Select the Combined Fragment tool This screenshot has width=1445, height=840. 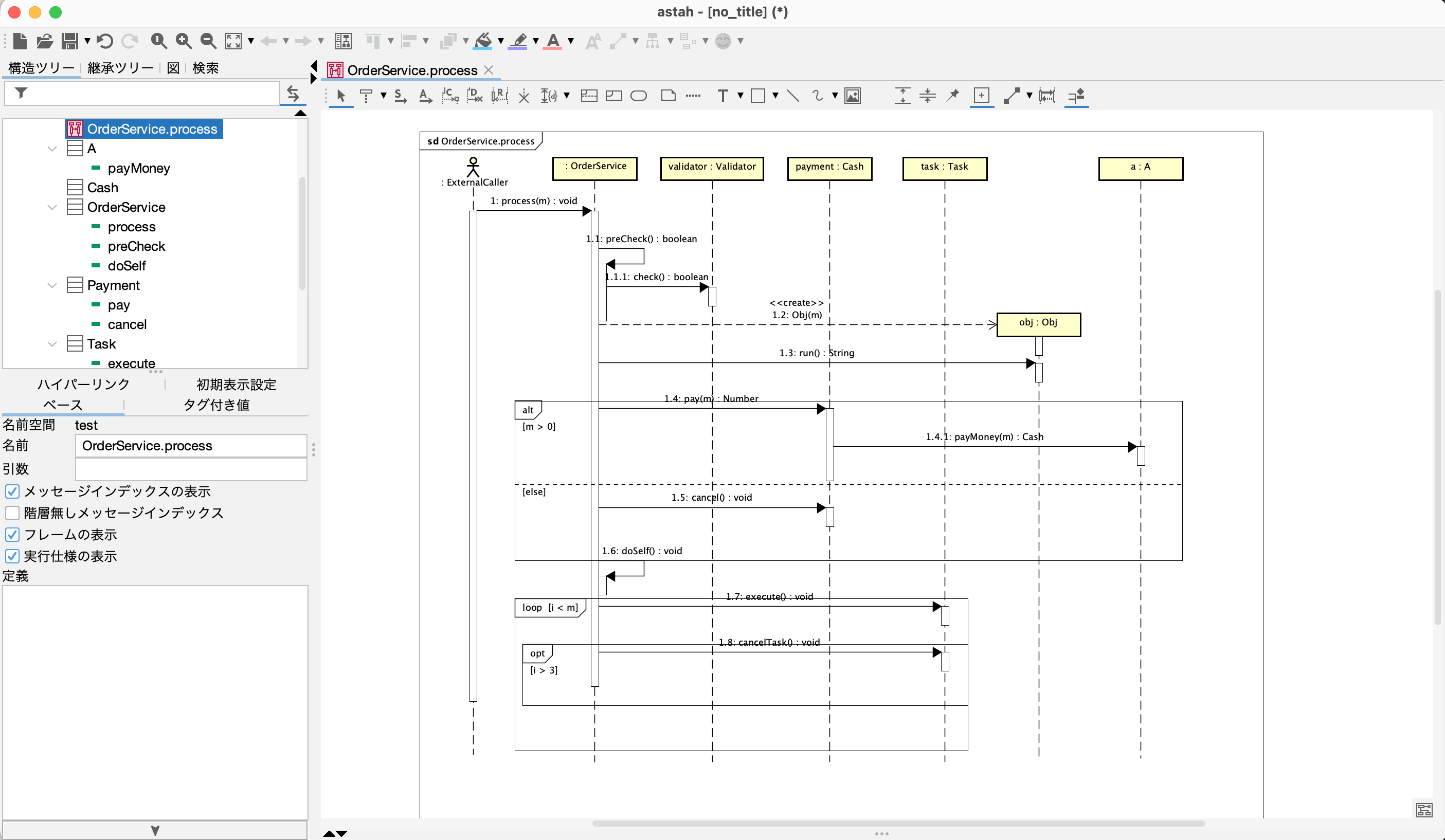click(x=589, y=96)
